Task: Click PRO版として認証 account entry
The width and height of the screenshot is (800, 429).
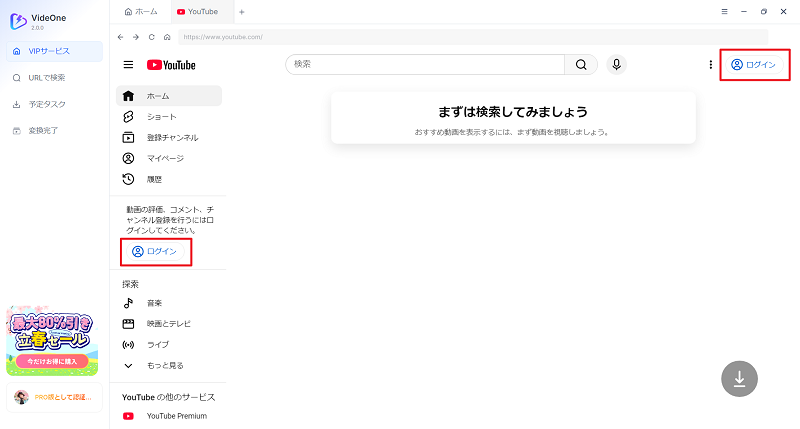Action: [55, 397]
